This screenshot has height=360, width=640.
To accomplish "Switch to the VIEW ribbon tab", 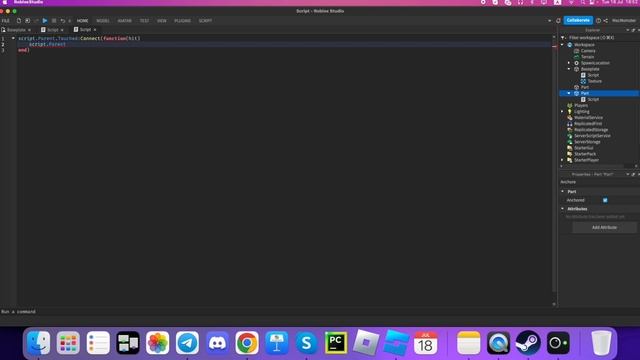I will pyautogui.click(x=162, y=20).
